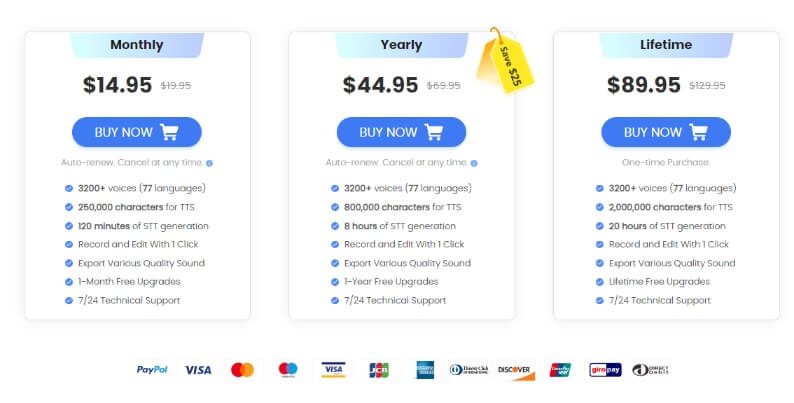Buy the Monthly plan for $14.95
The width and height of the screenshot is (794, 403).
(137, 132)
